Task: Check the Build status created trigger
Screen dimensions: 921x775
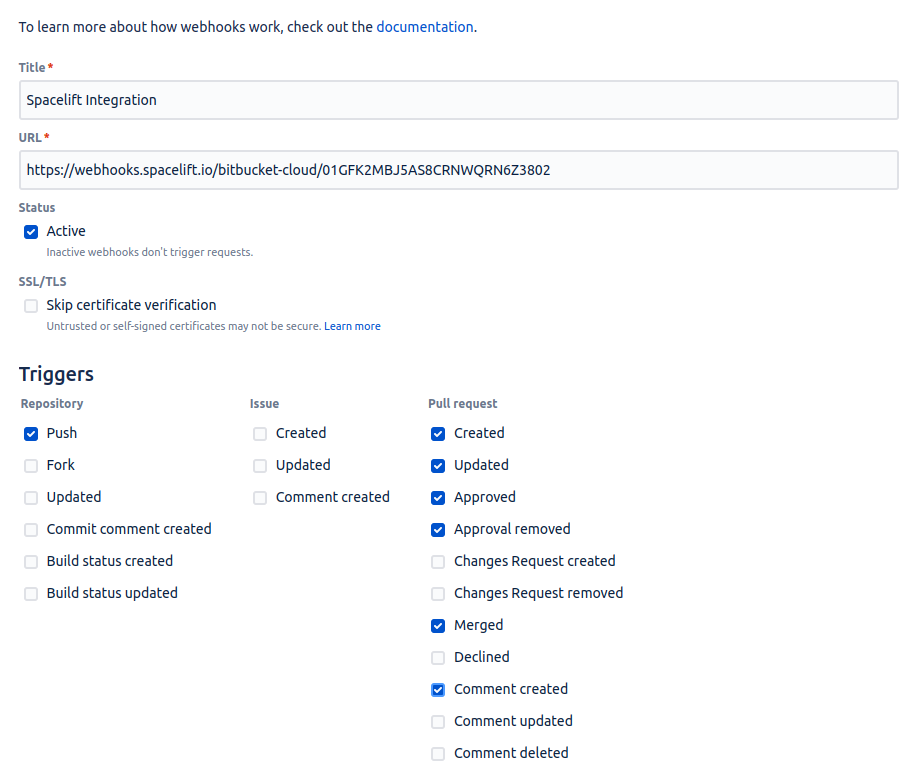Action: [31, 561]
